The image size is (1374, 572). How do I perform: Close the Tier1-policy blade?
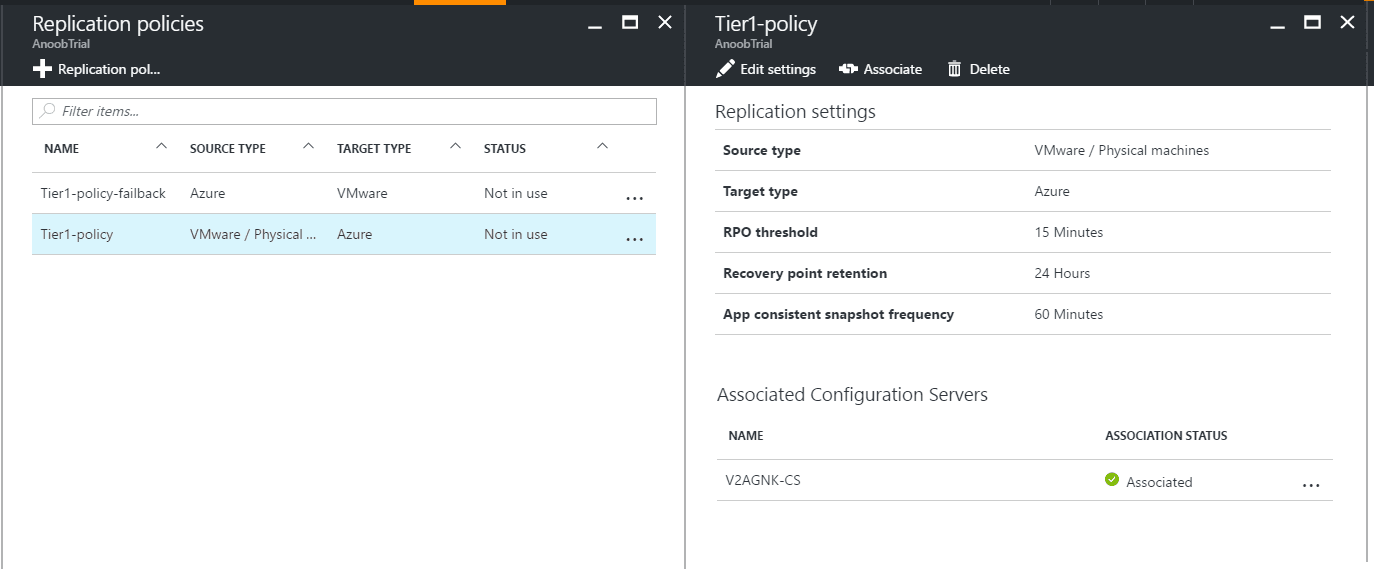[x=1347, y=23]
